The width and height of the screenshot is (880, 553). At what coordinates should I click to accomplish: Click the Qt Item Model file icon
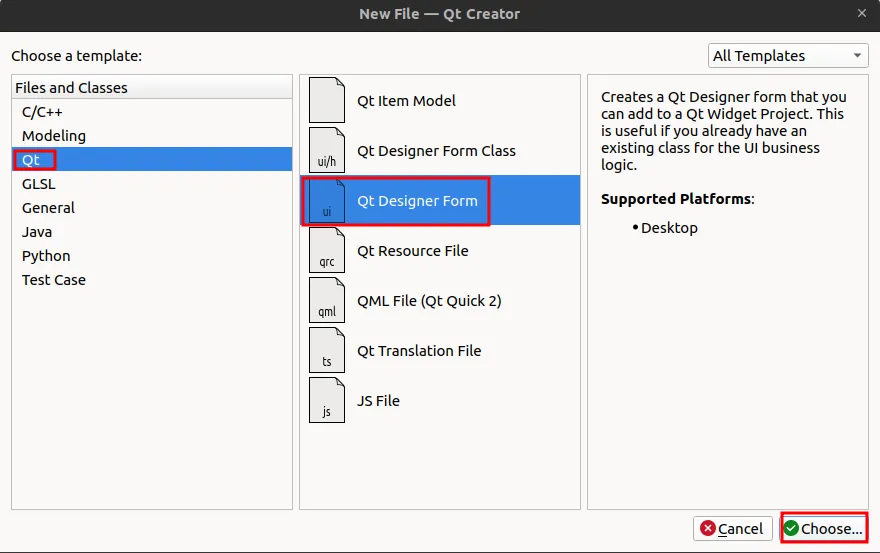click(x=327, y=100)
